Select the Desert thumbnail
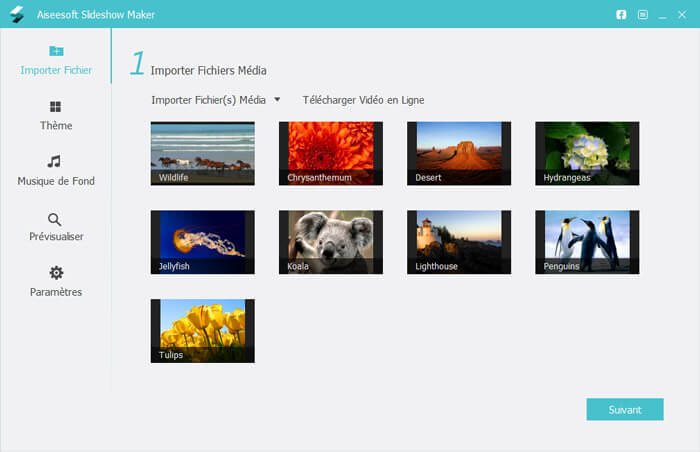 coord(459,153)
